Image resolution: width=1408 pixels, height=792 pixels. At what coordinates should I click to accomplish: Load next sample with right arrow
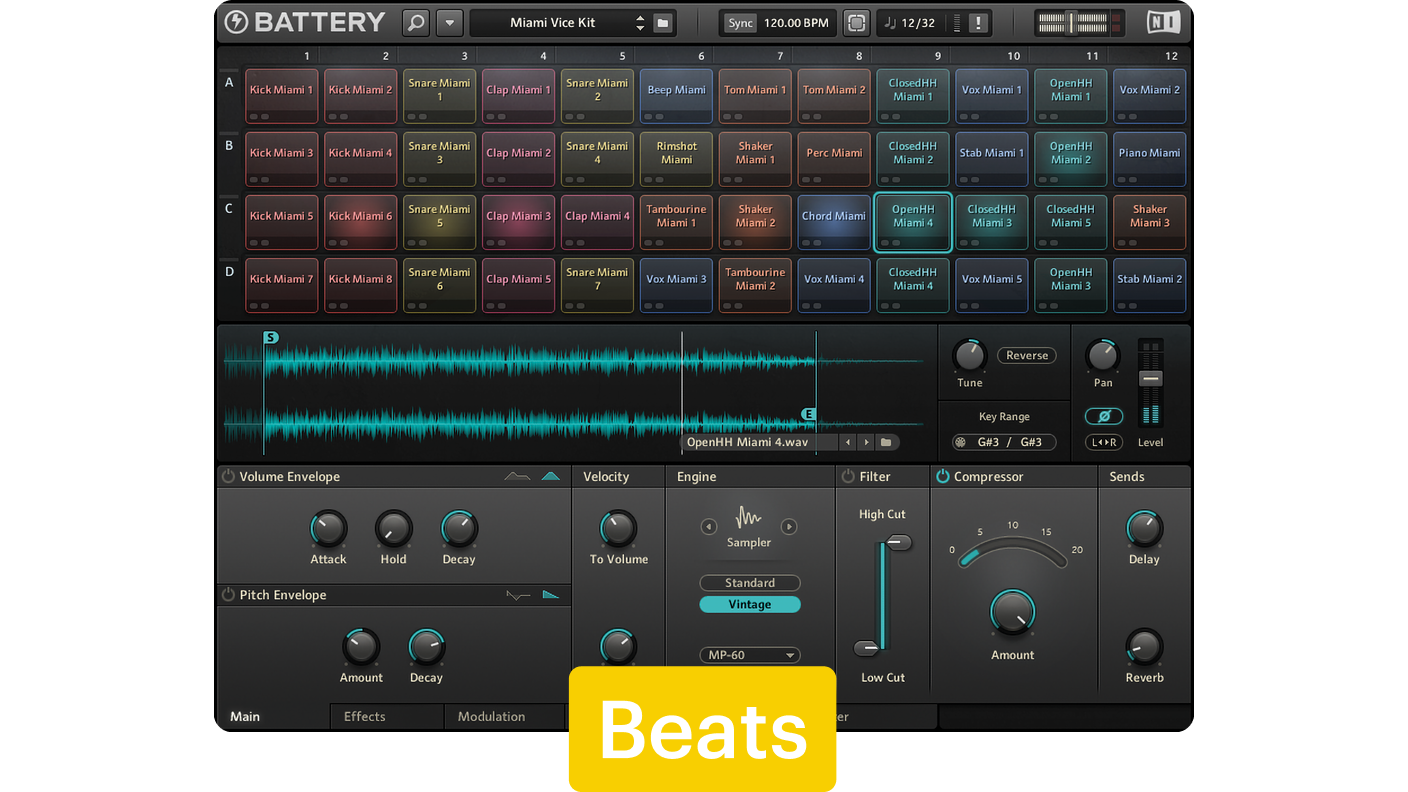pos(866,442)
